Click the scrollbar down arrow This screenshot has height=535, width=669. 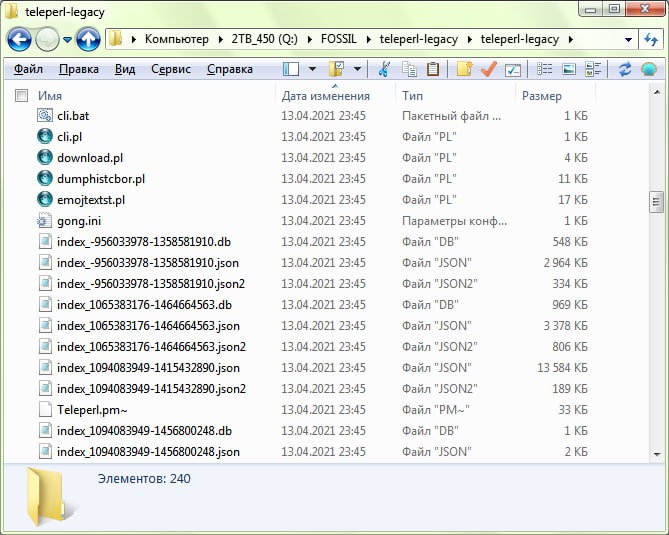click(x=656, y=454)
